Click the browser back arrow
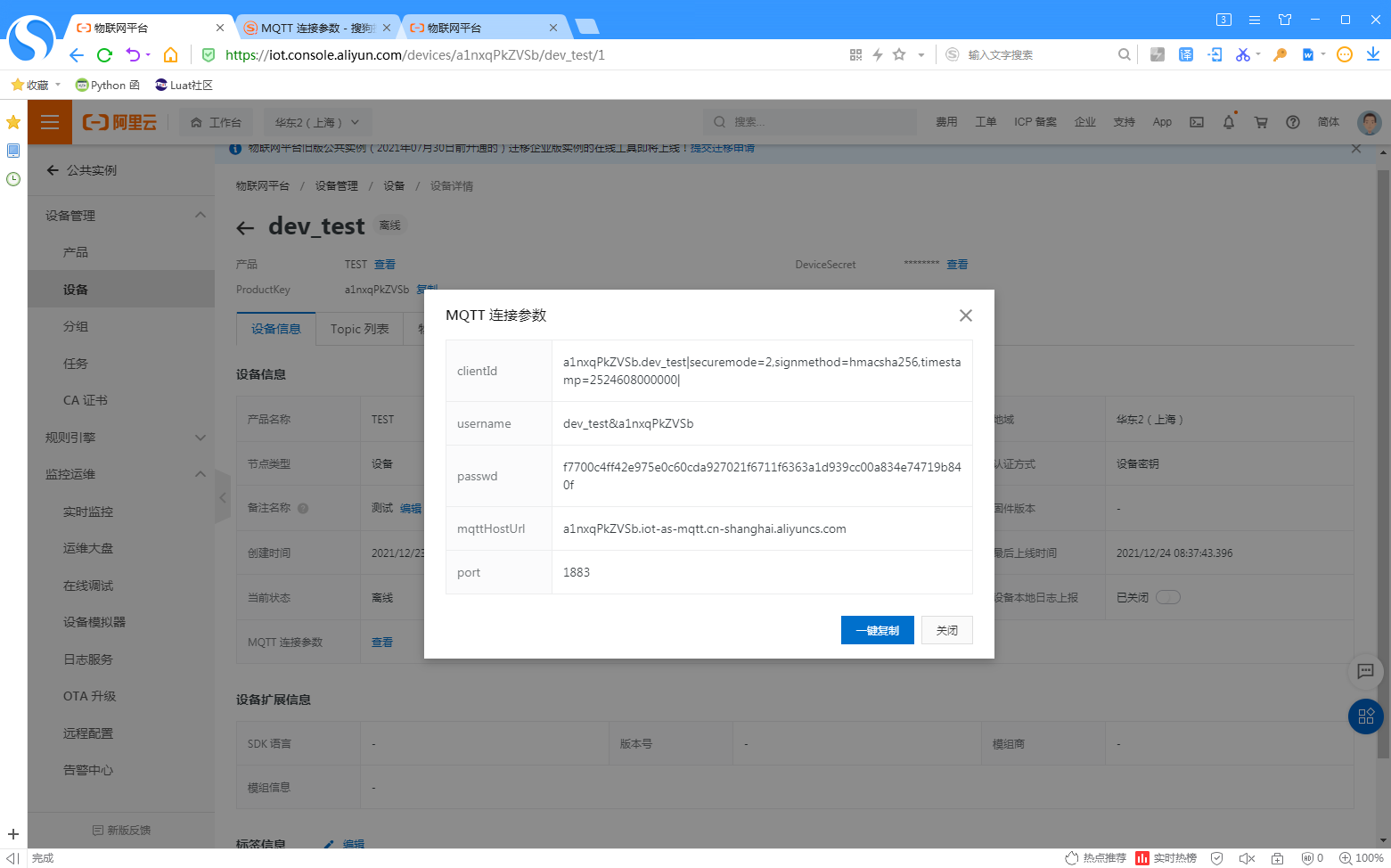1391x868 pixels. pyautogui.click(x=77, y=55)
